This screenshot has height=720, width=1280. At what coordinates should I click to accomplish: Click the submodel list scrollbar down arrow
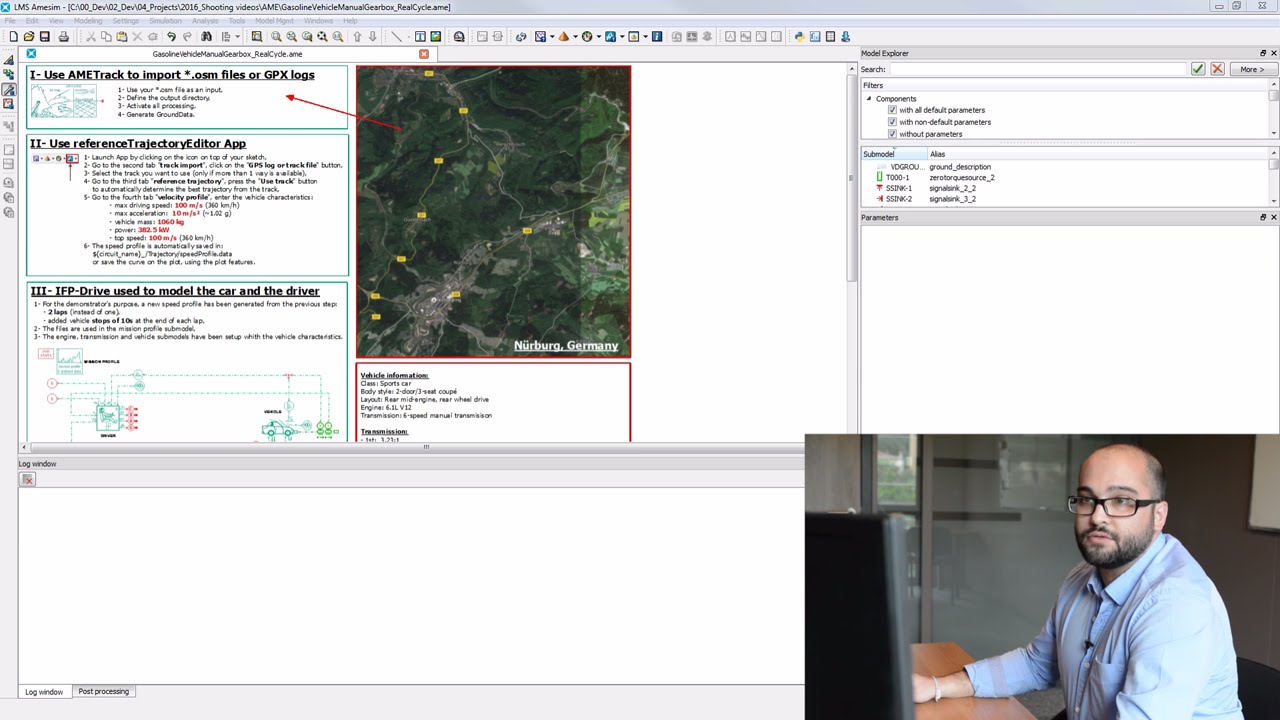point(1274,200)
